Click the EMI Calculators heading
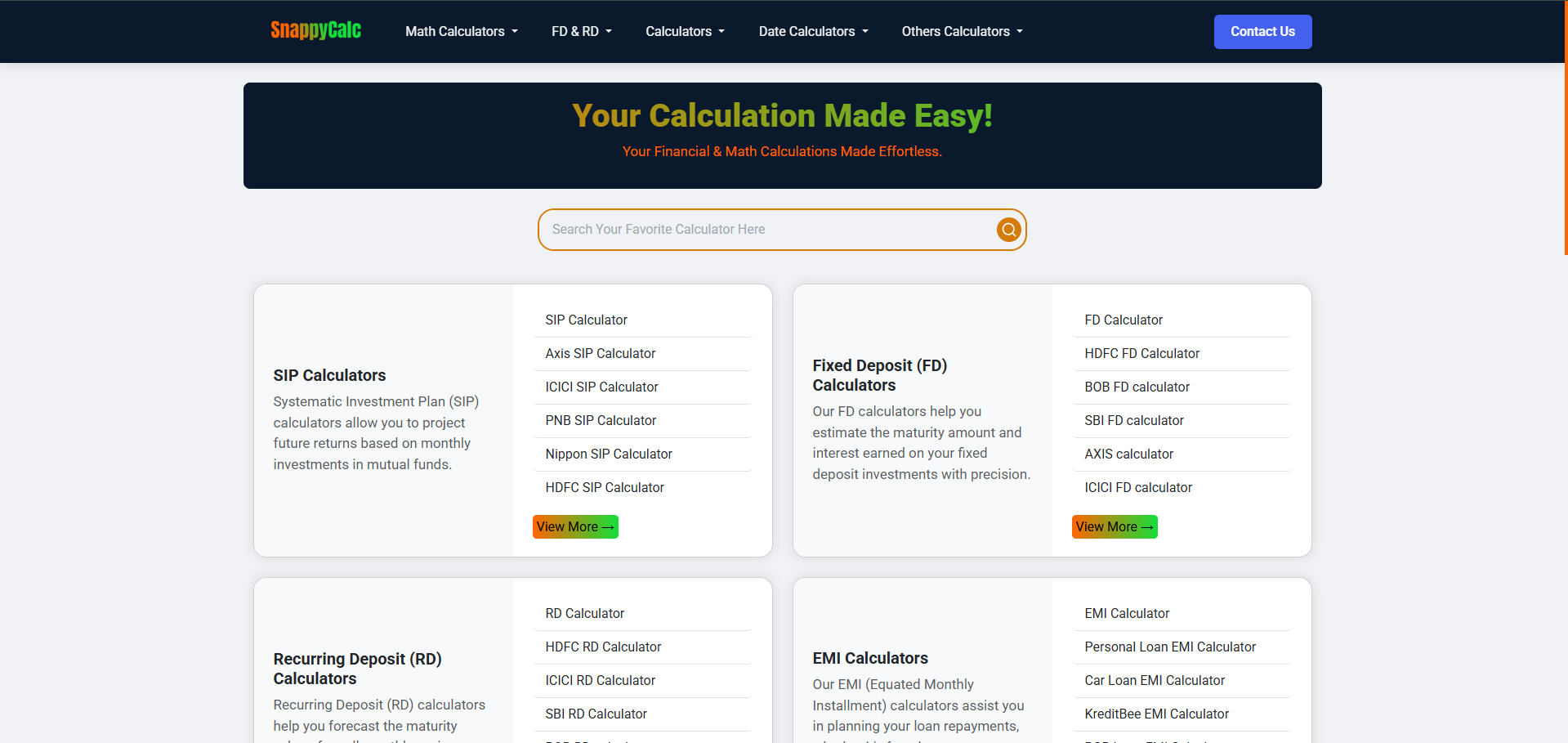Viewport: 1568px width, 743px height. point(870,658)
